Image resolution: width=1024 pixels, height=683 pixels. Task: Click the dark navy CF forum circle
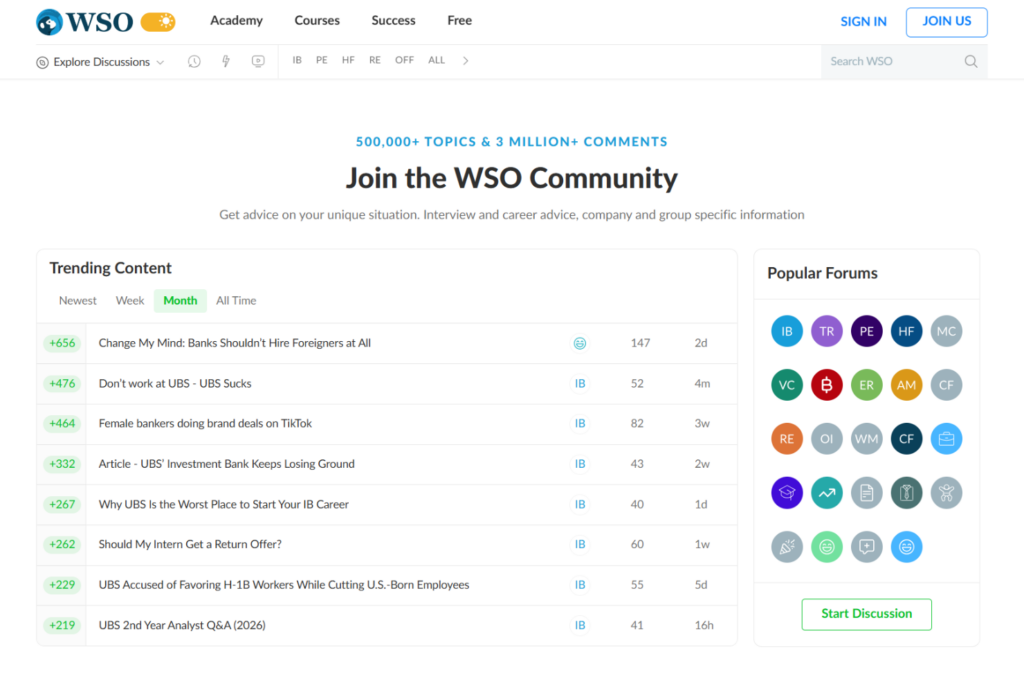906,439
